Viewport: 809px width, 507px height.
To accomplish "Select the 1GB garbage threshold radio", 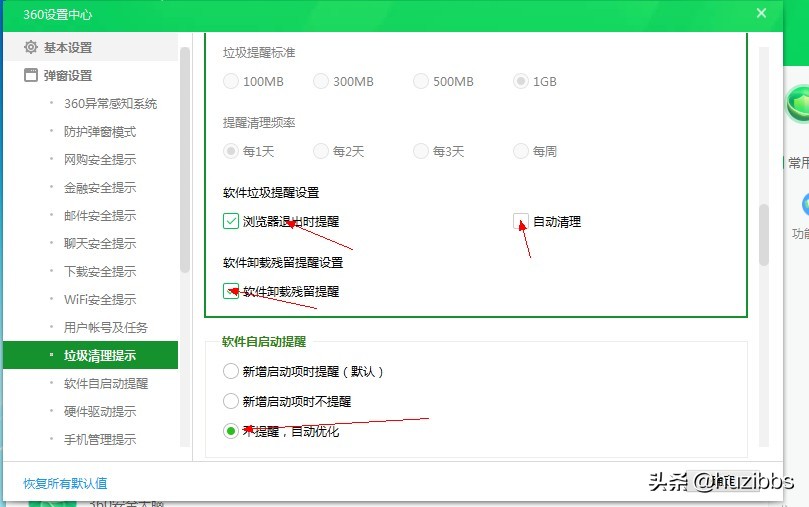I will click(521, 81).
